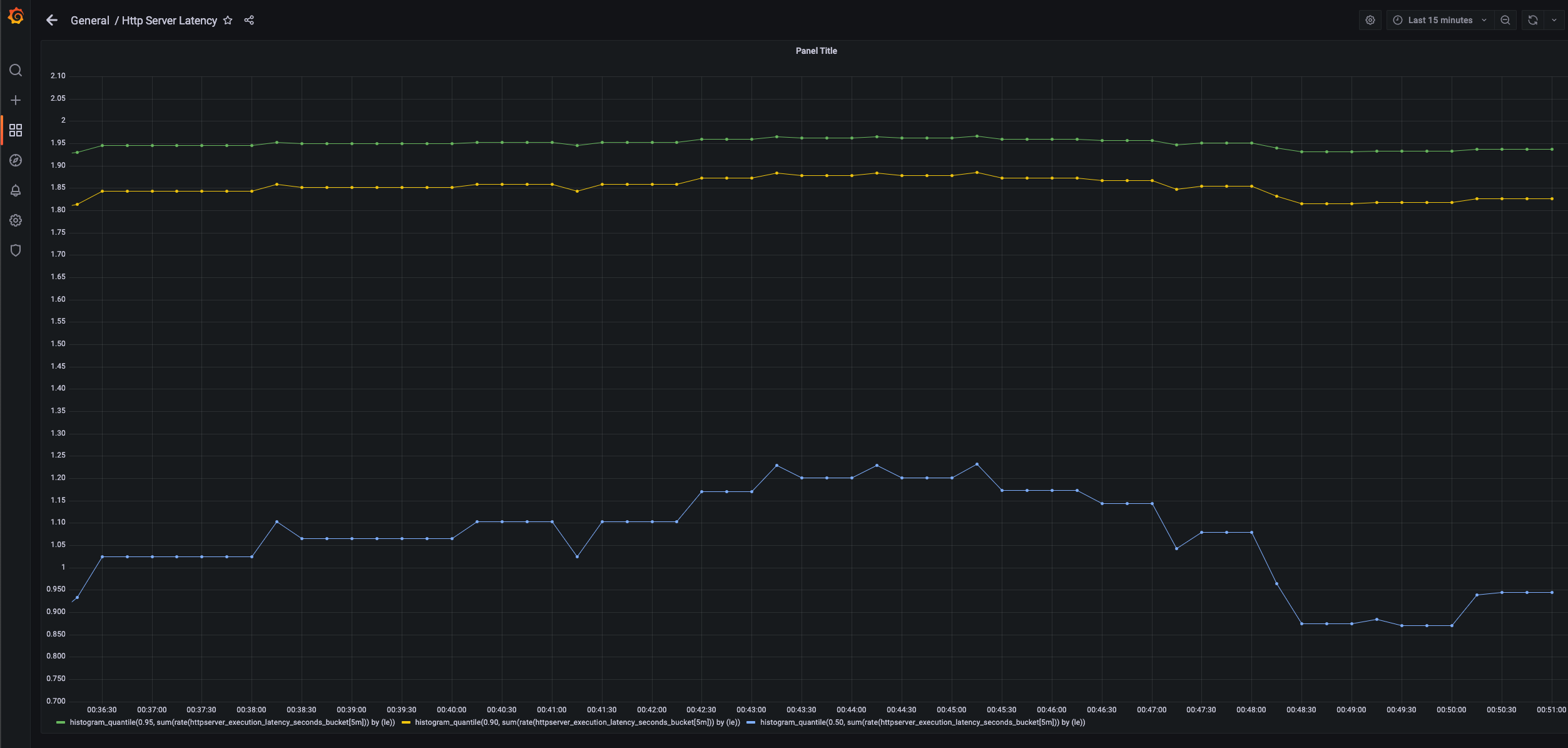
Task: Open the Create plus menu
Action: 16,100
